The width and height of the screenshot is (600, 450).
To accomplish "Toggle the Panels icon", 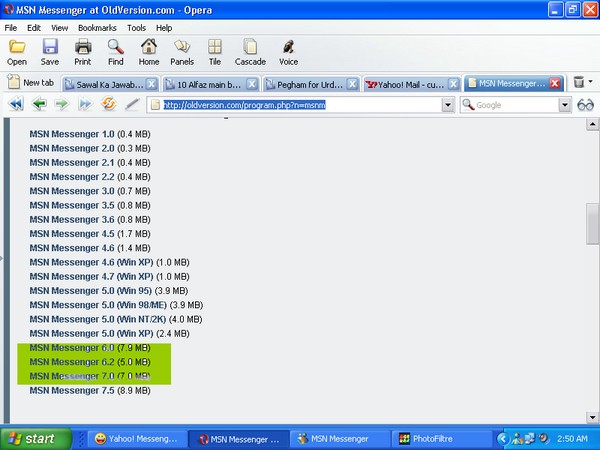I will (182, 52).
